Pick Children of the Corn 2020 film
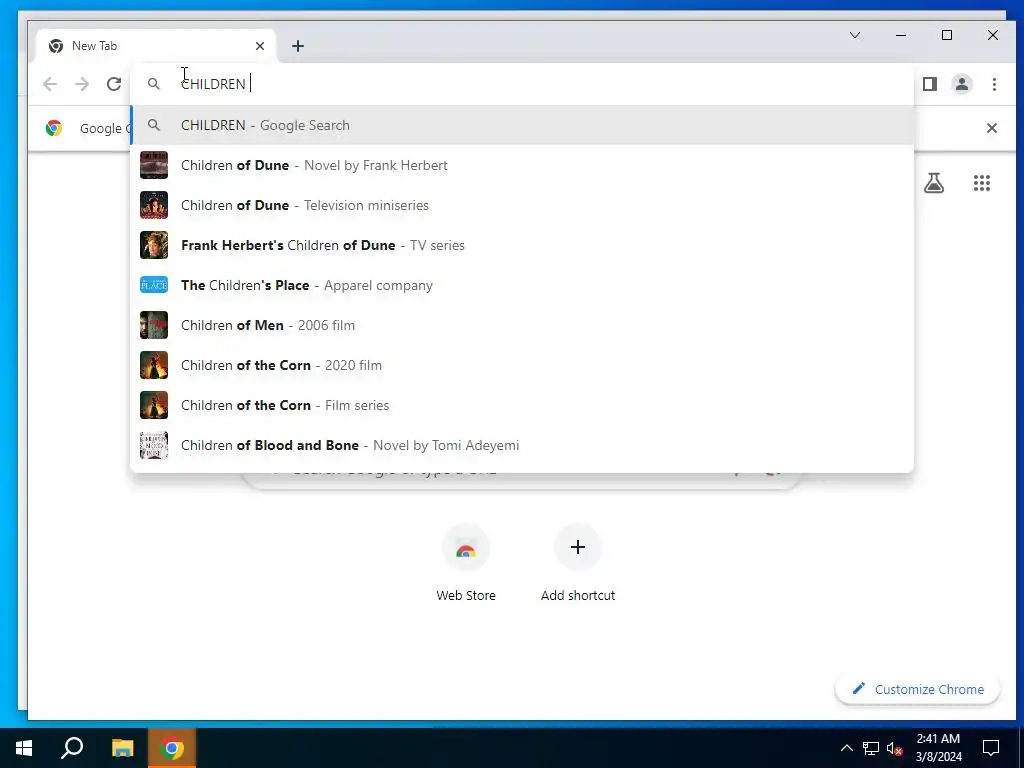1024x768 pixels. (x=522, y=365)
